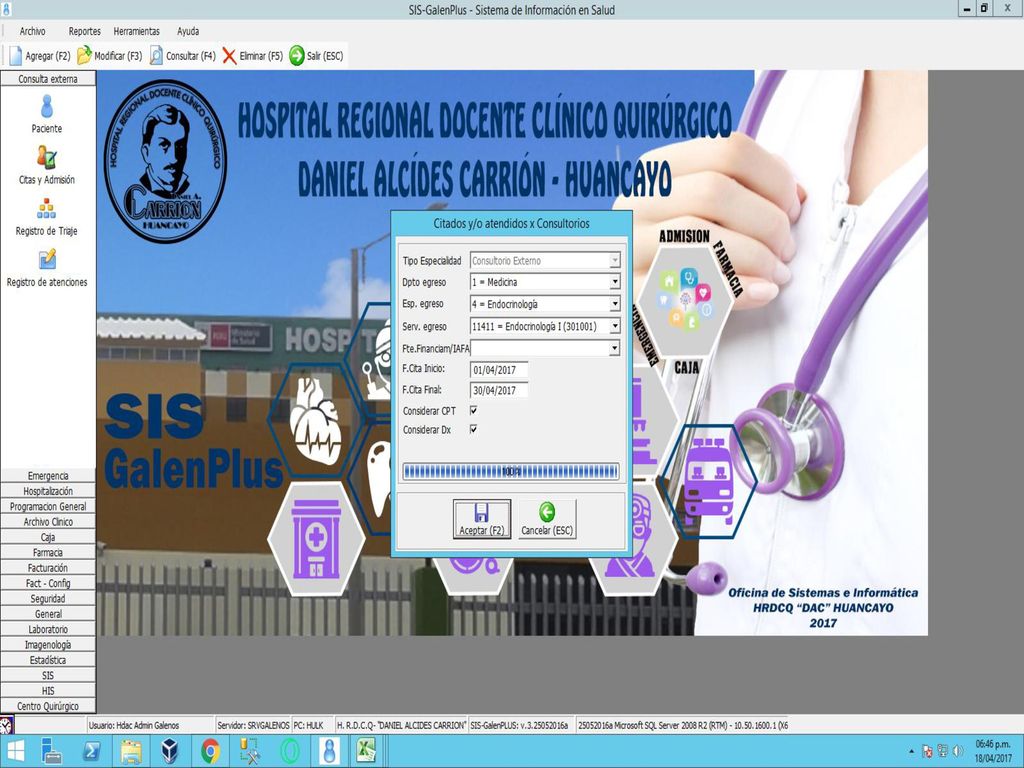The width and height of the screenshot is (1024, 768).
Task: Open Excel from the taskbar
Action: click(x=366, y=751)
